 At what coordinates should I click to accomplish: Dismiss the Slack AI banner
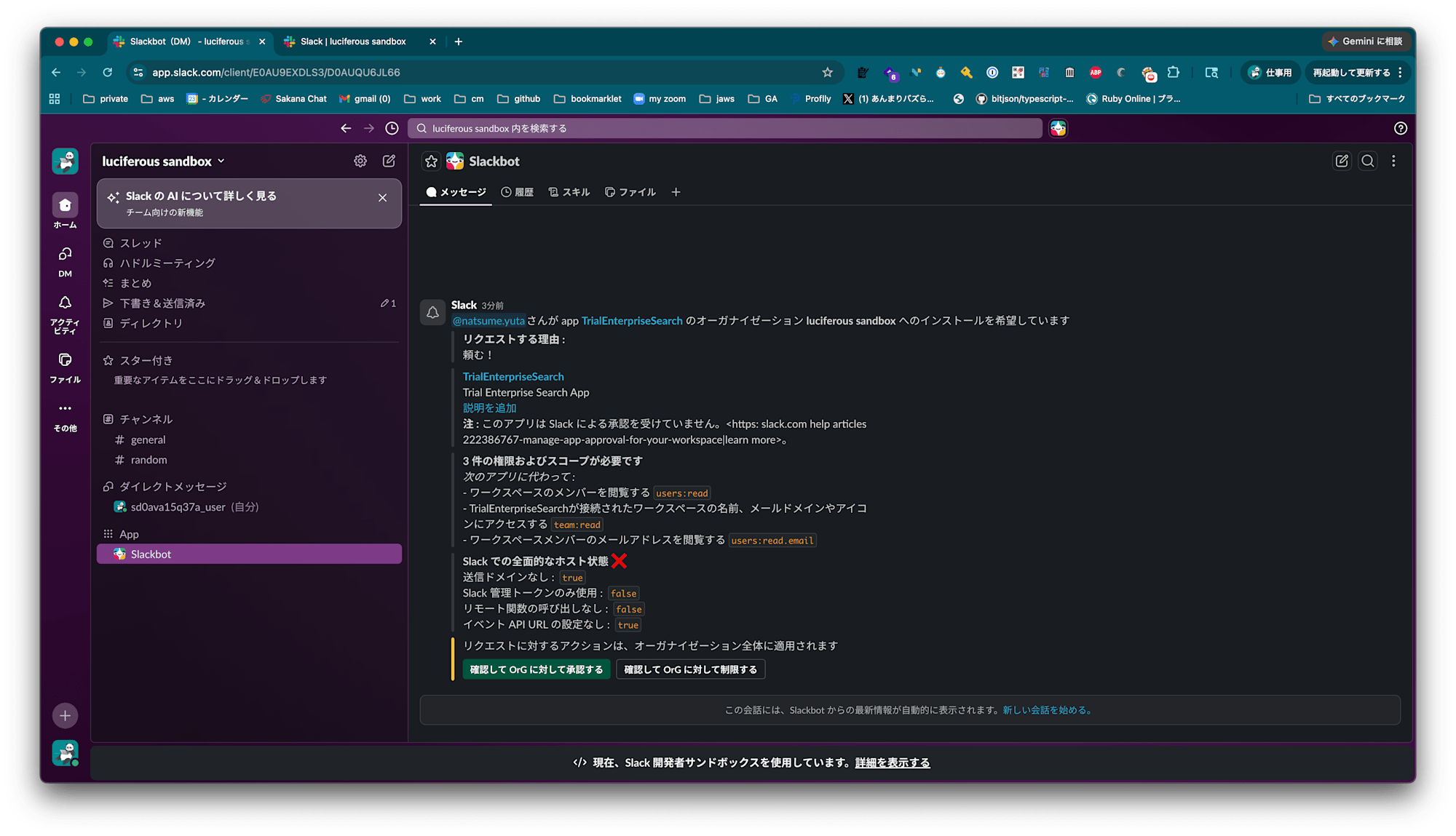coord(382,198)
